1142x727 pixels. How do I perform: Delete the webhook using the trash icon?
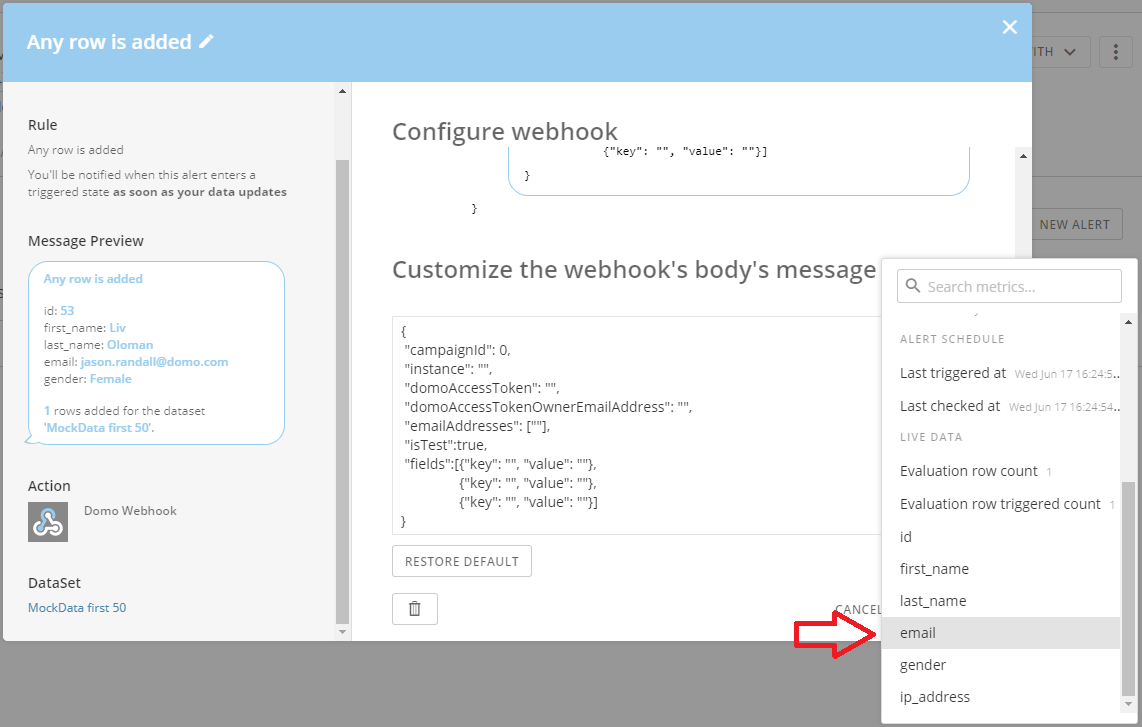coord(414,609)
